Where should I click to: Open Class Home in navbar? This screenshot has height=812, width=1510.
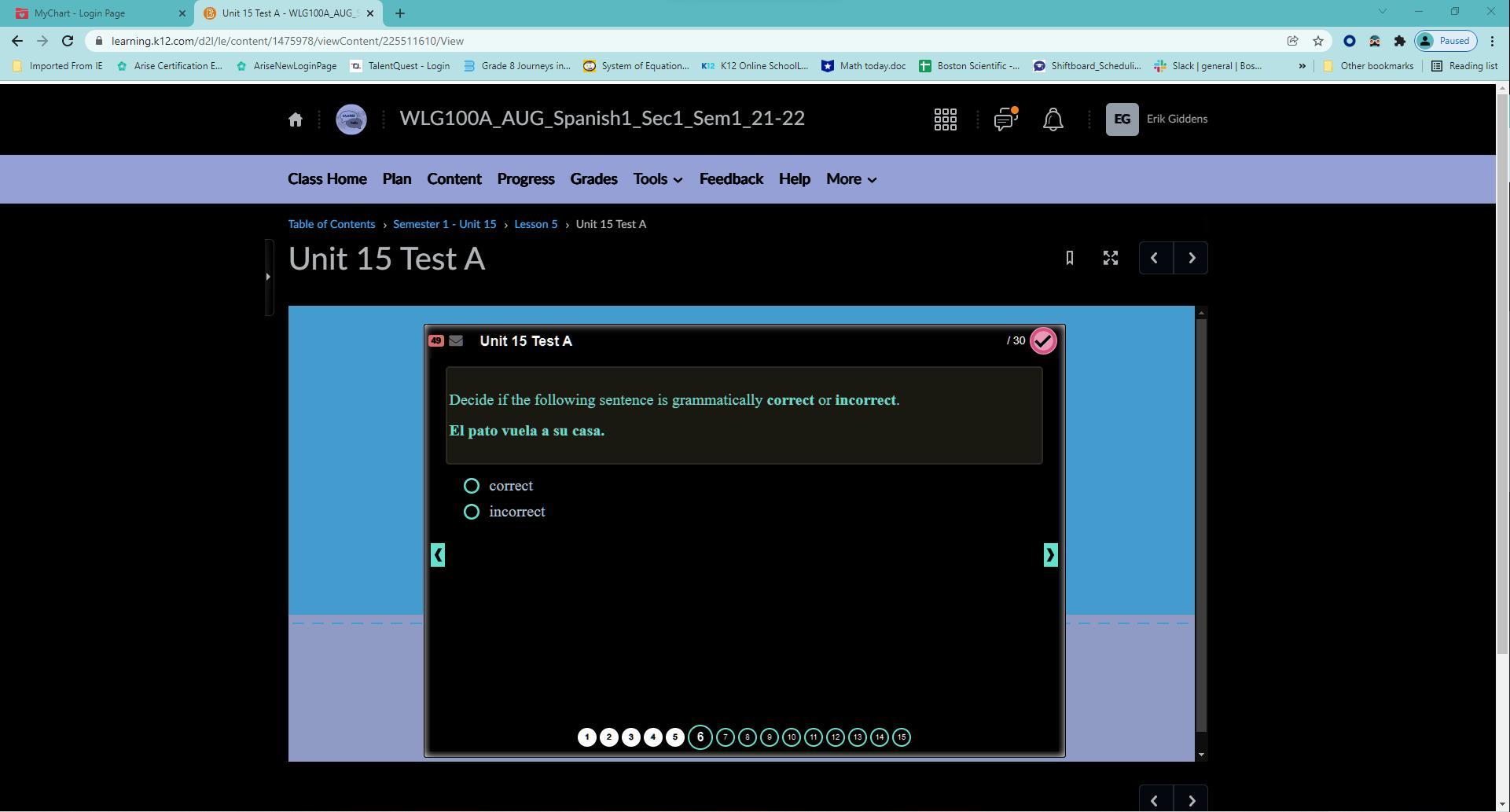pos(327,179)
